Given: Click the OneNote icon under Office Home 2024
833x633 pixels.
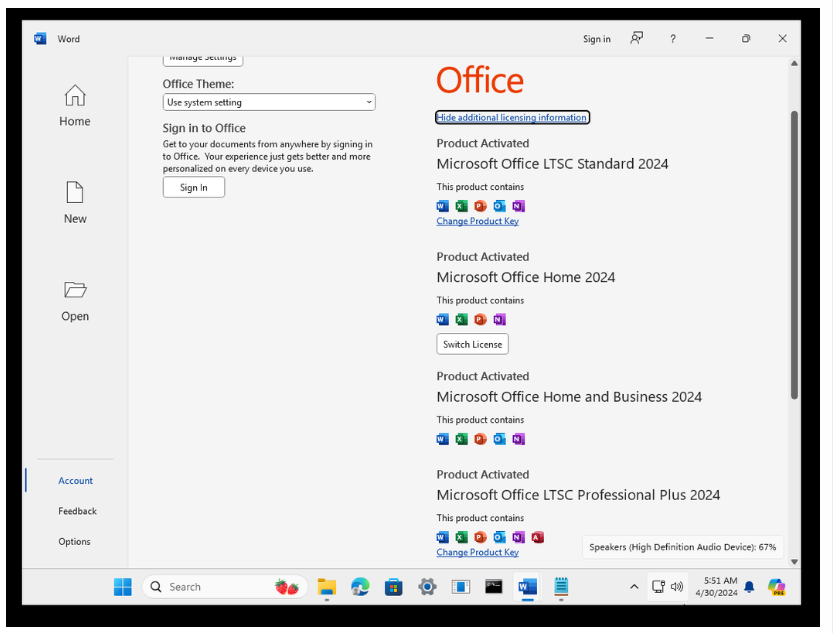Looking at the screenshot, I should (499, 319).
